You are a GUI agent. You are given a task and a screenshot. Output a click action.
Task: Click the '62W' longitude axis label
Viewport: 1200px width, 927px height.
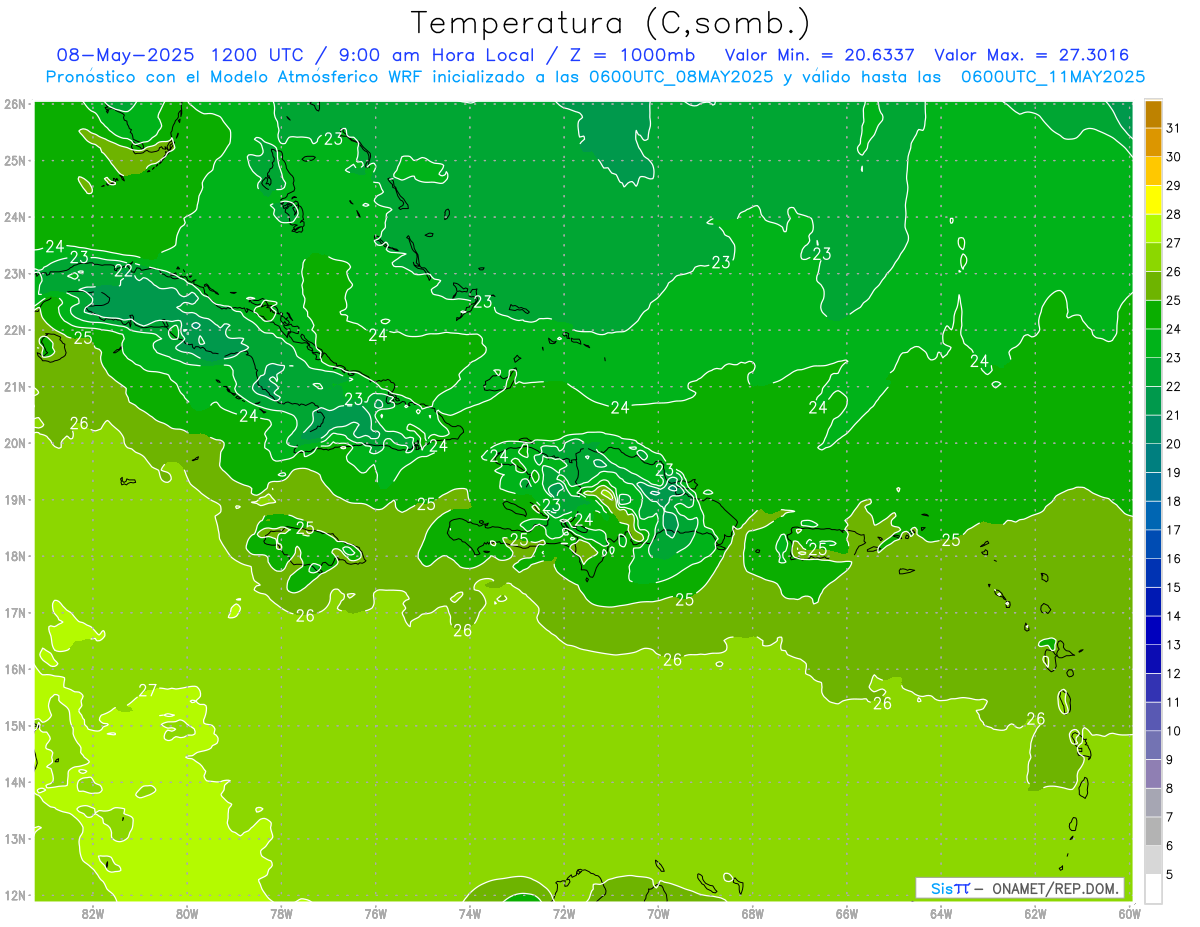(1035, 913)
